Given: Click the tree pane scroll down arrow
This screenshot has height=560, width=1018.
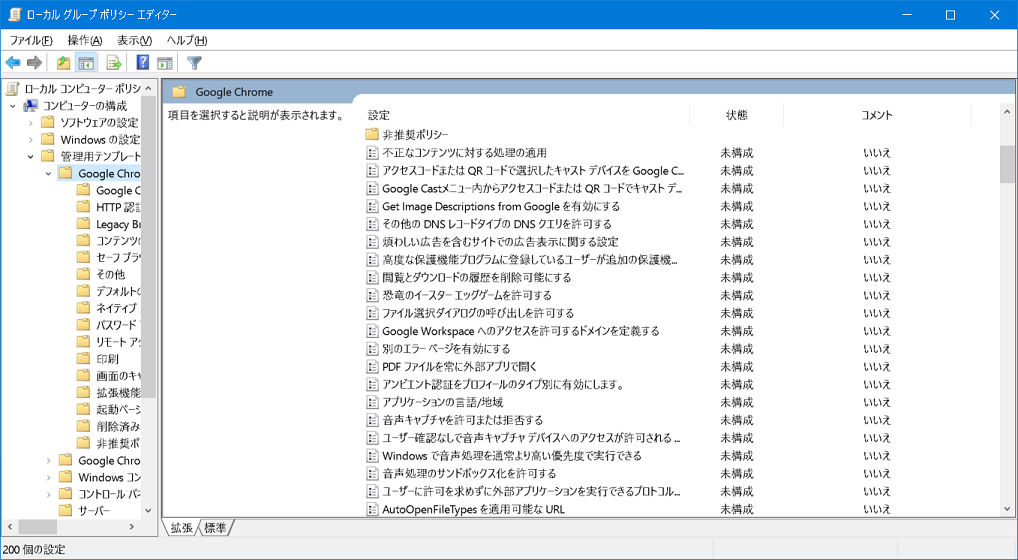Looking at the screenshot, I should pyautogui.click(x=149, y=511).
